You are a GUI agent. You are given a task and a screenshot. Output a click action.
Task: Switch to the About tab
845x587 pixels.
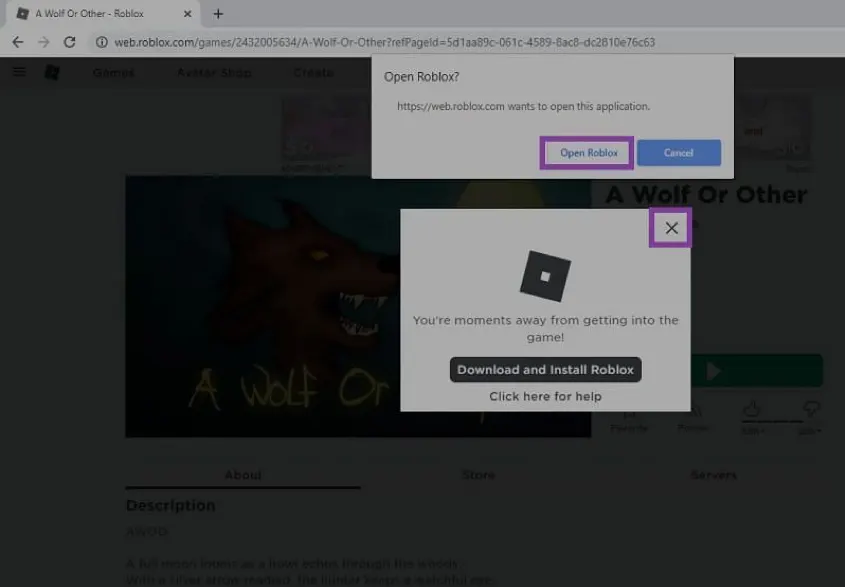coord(243,475)
